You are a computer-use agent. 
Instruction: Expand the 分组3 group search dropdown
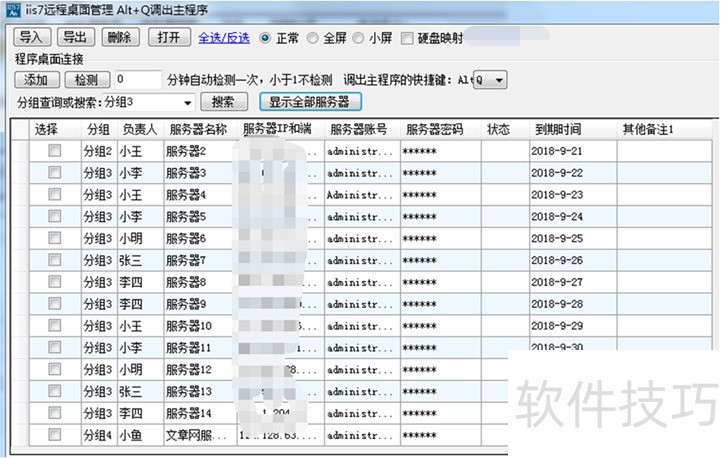186,102
